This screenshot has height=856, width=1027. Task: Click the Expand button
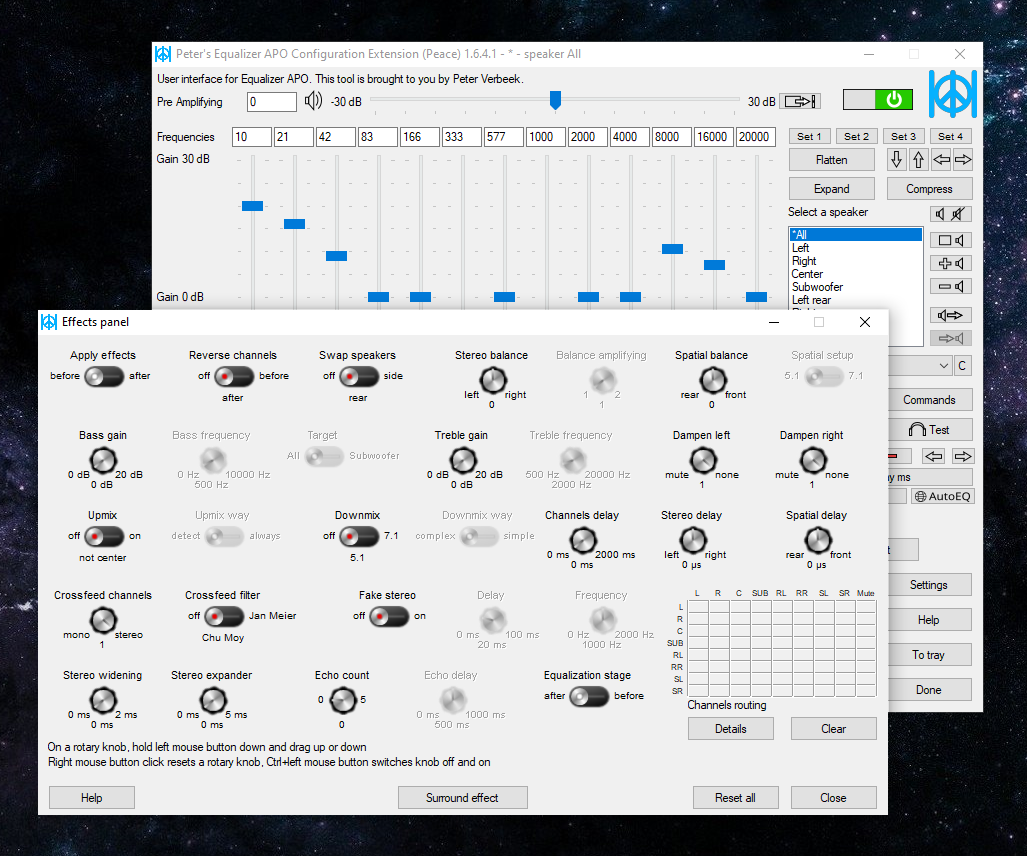point(831,189)
